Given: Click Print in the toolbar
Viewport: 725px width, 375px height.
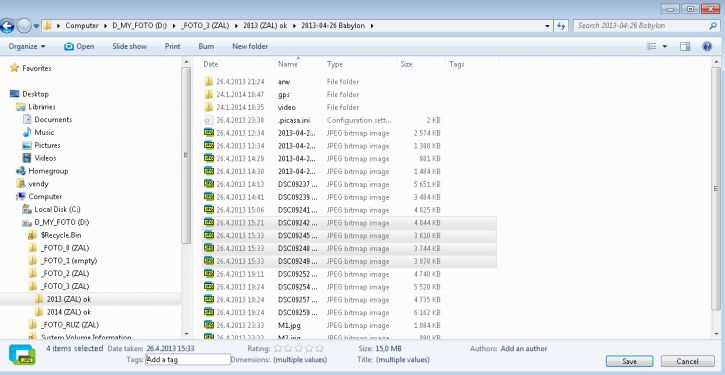Looking at the screenshot, I should tap(172, 46).
